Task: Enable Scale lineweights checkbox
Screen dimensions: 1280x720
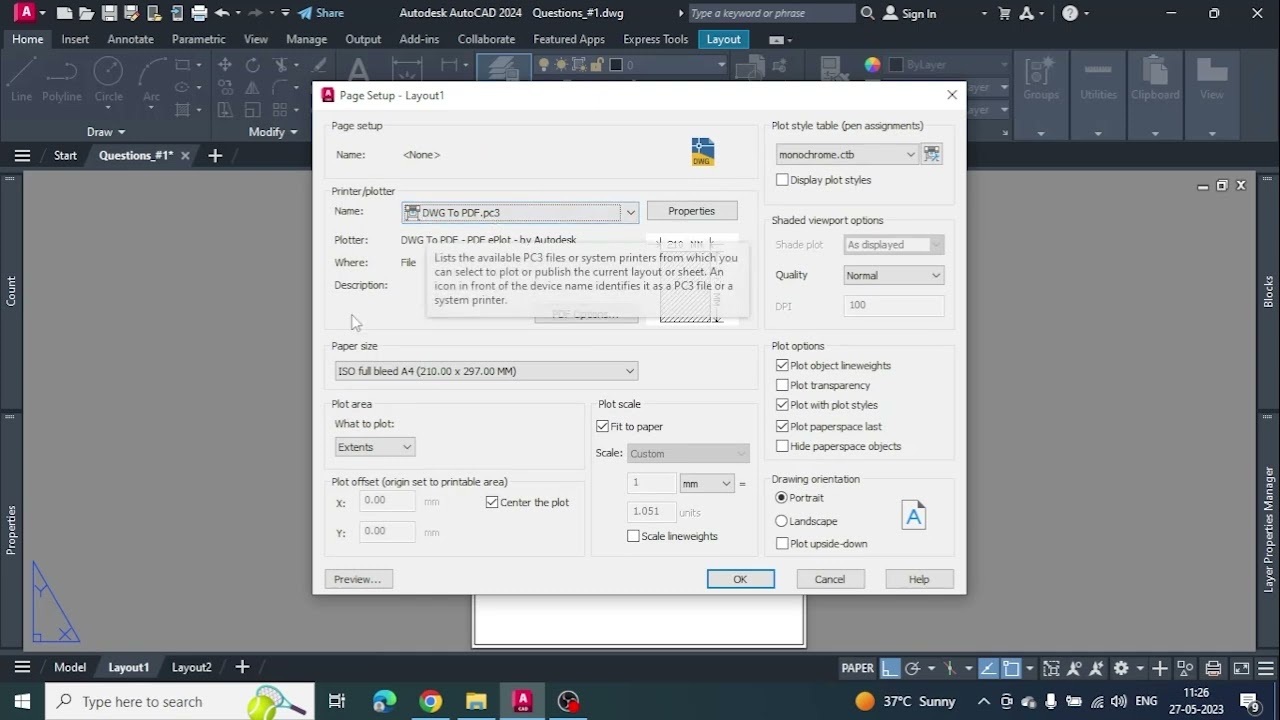Action: tap(633, 536)
